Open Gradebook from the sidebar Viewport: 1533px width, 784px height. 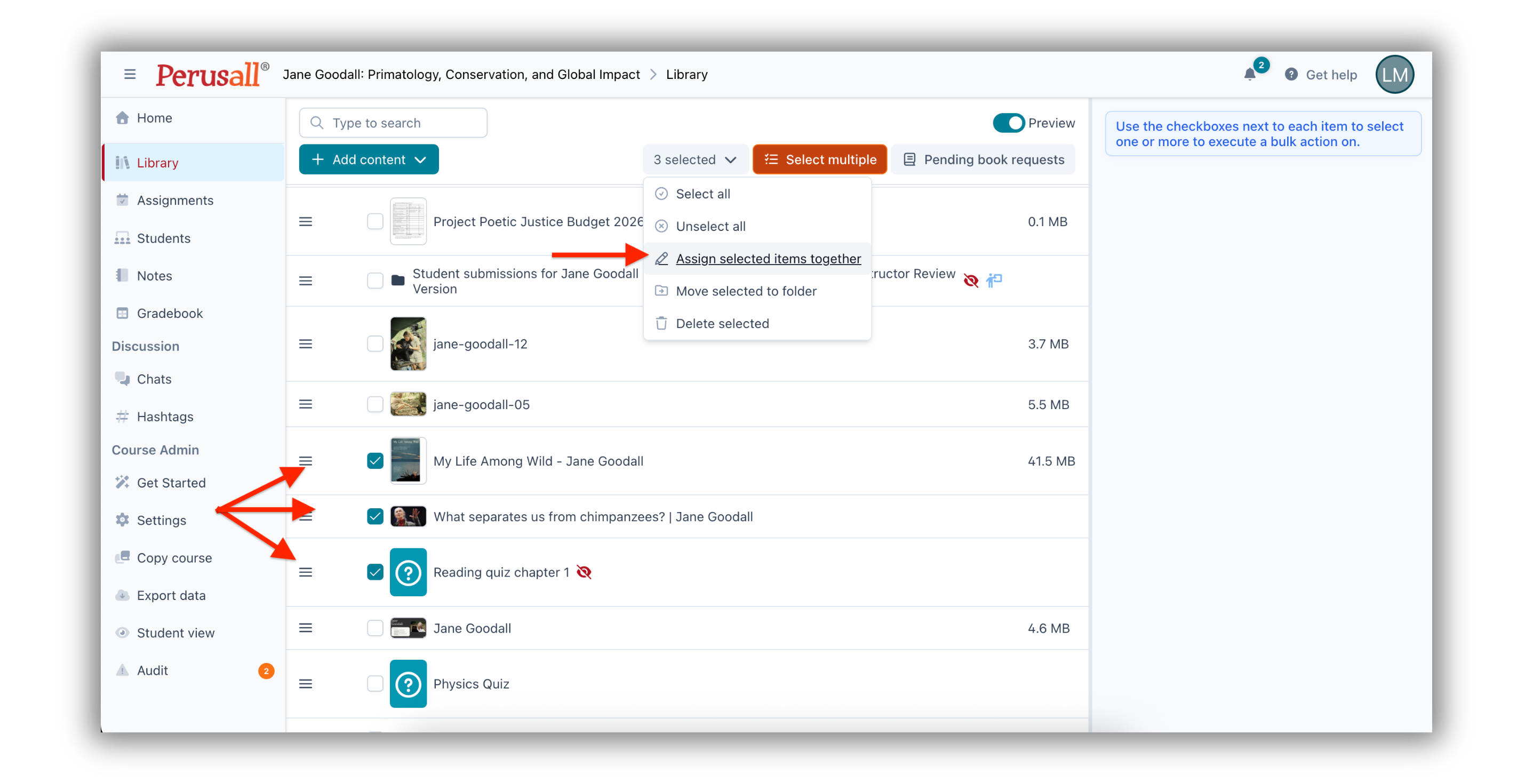tap(170, 314)
